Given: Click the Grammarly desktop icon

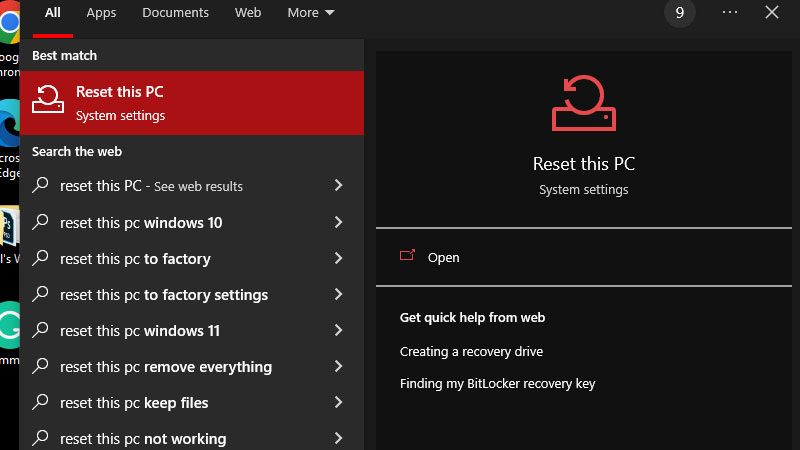Looking at the screenshot, I should coord(9,325).
